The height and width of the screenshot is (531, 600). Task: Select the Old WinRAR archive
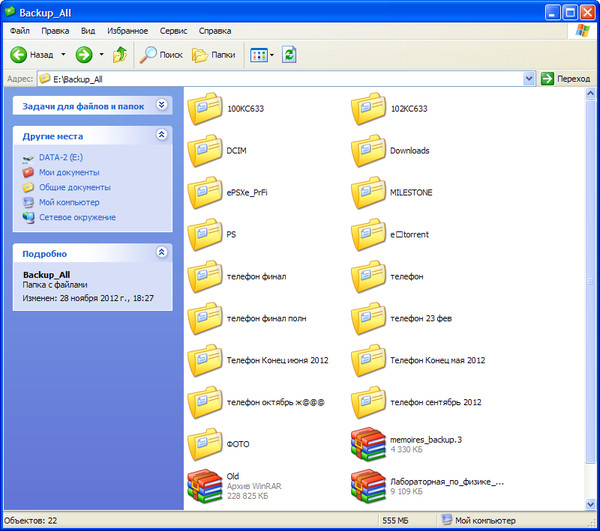tap(206, 484)
